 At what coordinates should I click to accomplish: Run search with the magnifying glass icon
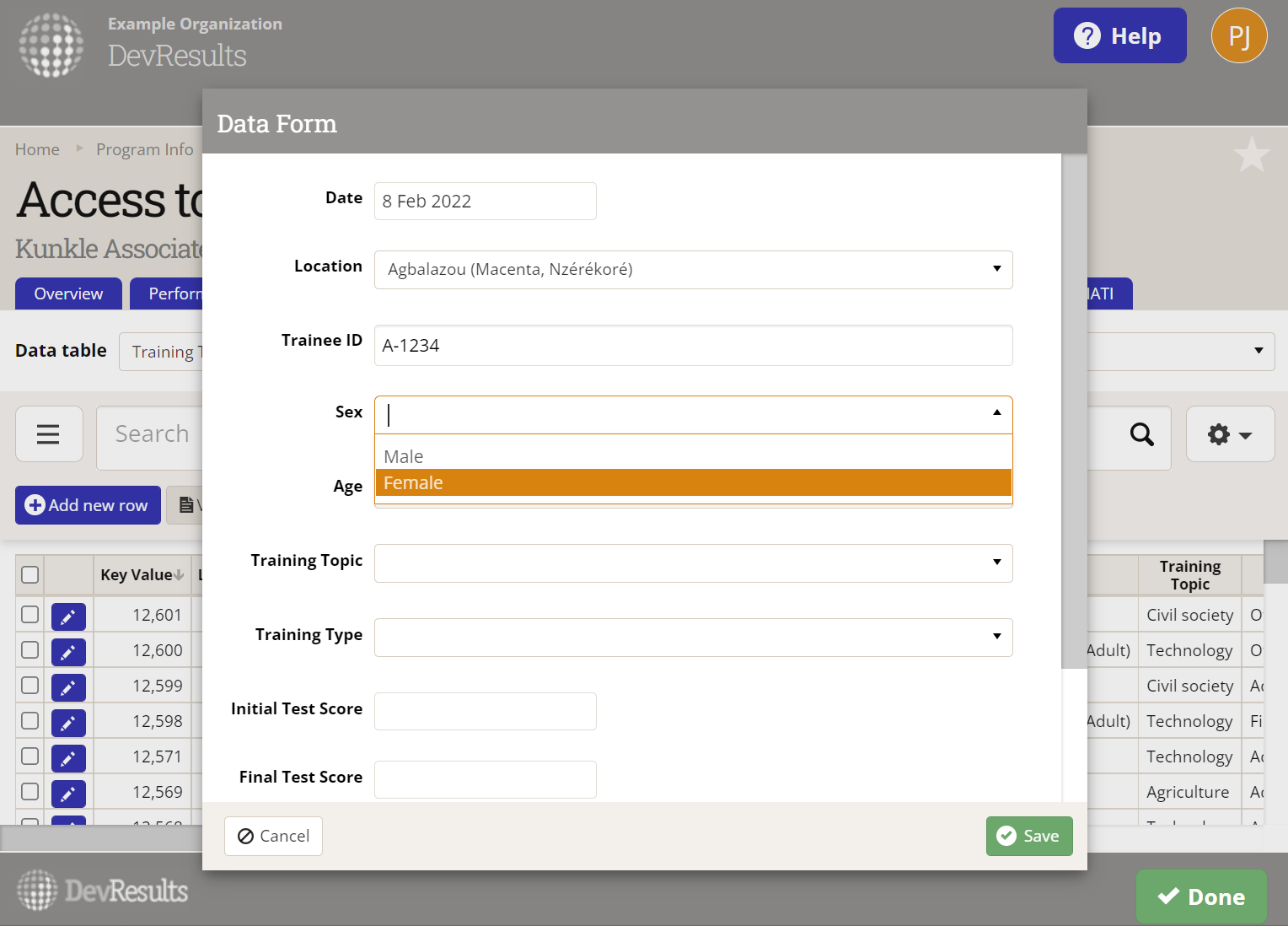click(x=1142, y=434)
